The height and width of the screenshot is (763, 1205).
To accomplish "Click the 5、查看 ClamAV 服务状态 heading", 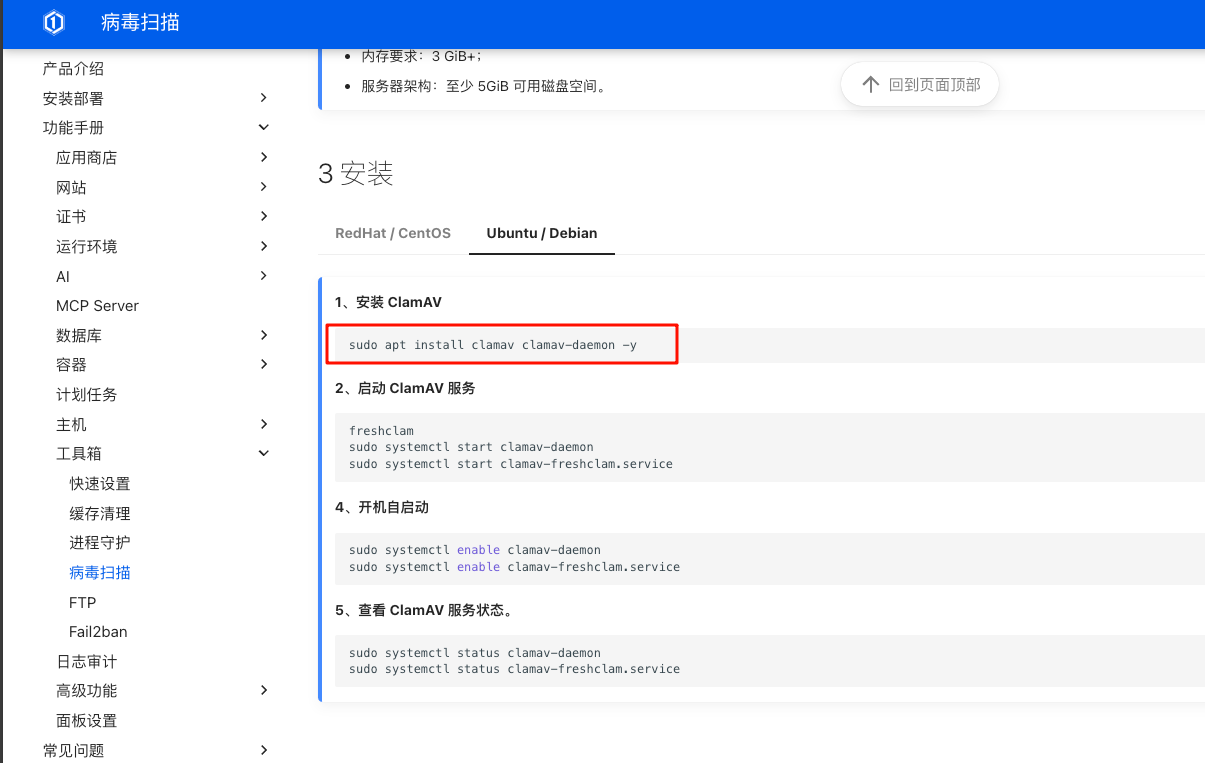I will [423, 610].
